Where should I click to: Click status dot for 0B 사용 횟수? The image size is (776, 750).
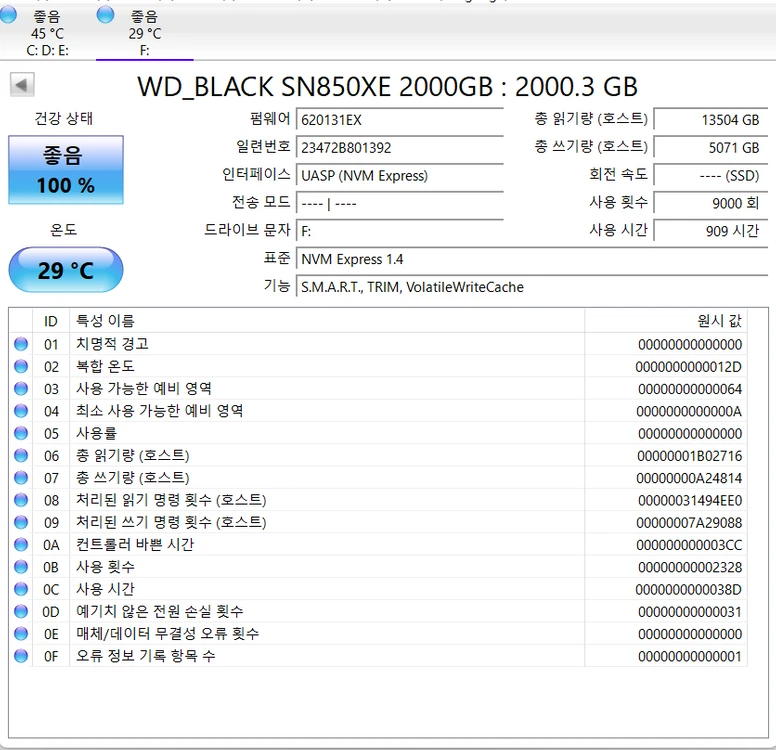[21, 567]
